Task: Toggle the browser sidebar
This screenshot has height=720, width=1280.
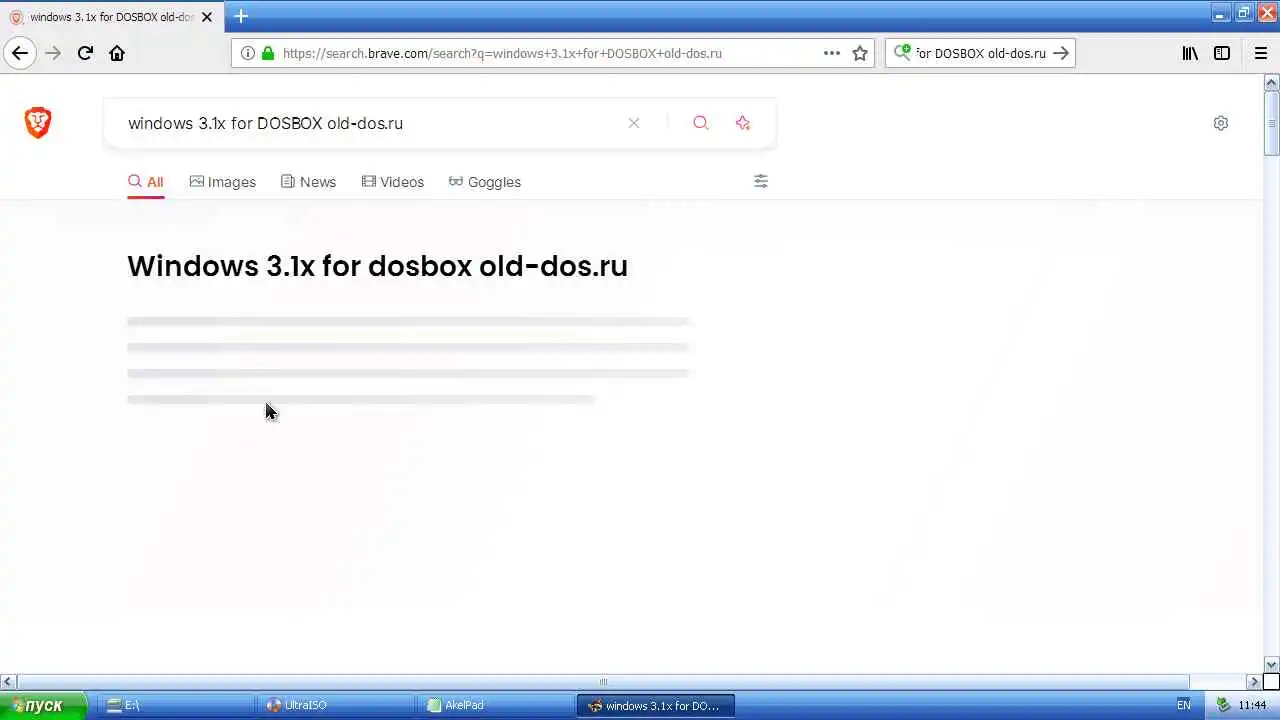Action: click(1222, 53)
